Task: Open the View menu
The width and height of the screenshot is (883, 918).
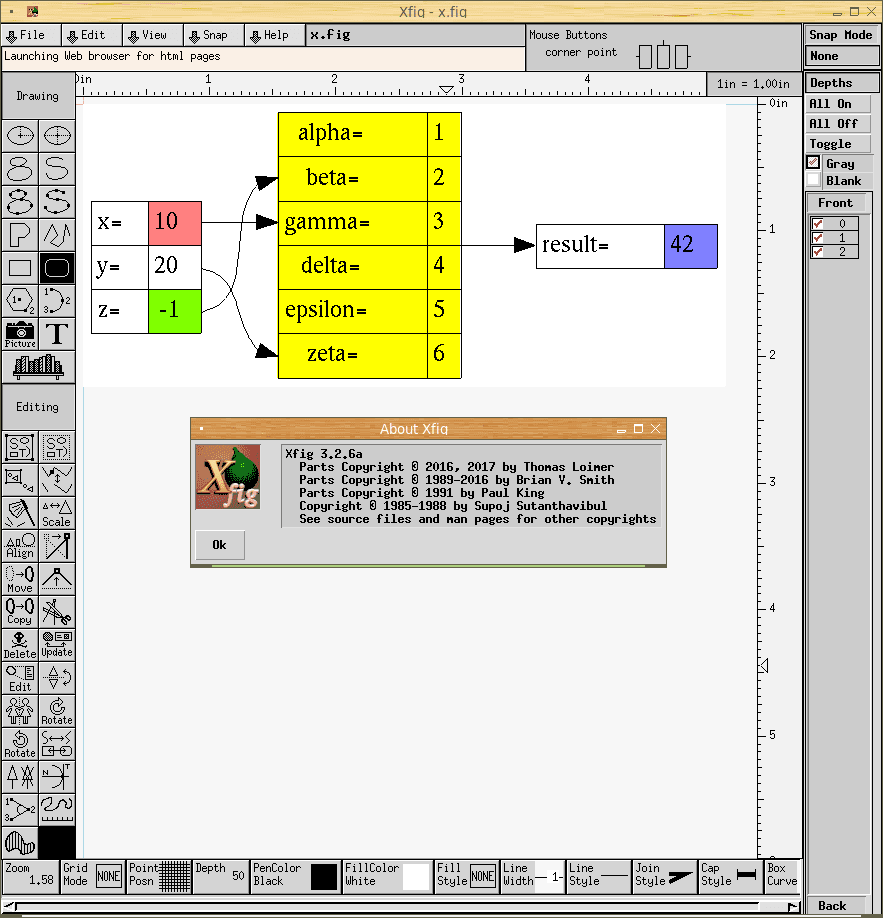Action: click(153, 35)
